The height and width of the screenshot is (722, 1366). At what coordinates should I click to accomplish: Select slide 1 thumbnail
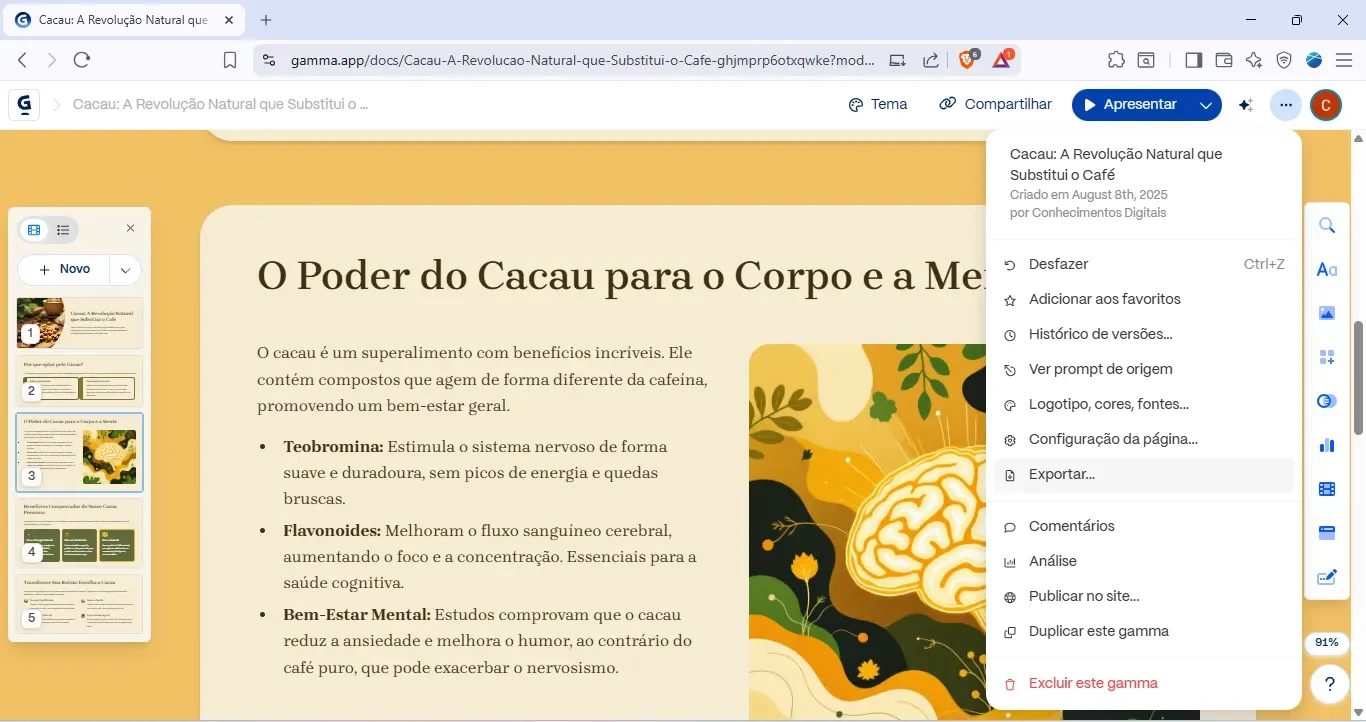(79, 323)
